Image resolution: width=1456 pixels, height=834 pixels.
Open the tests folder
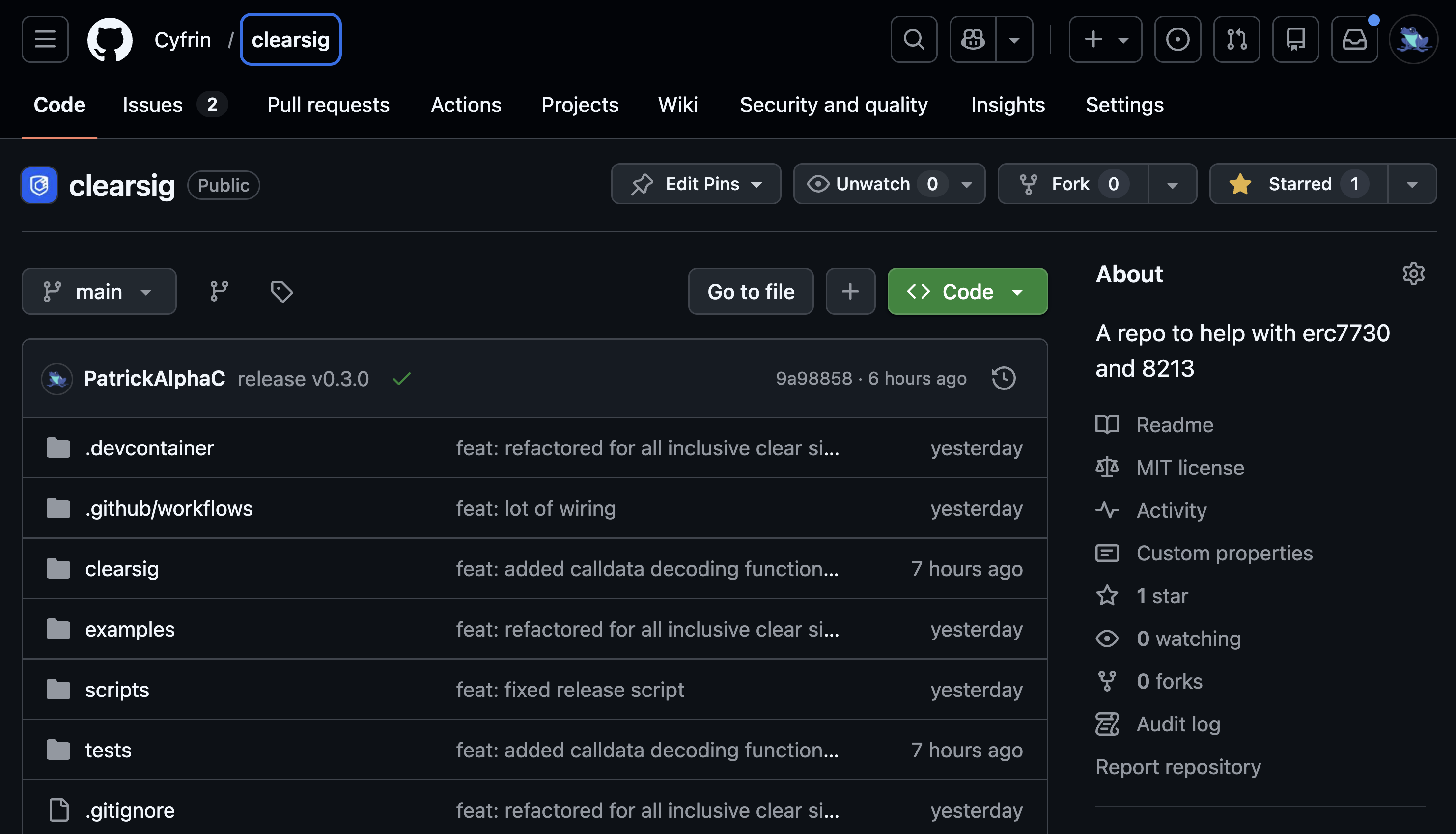(x=108, y=751)
